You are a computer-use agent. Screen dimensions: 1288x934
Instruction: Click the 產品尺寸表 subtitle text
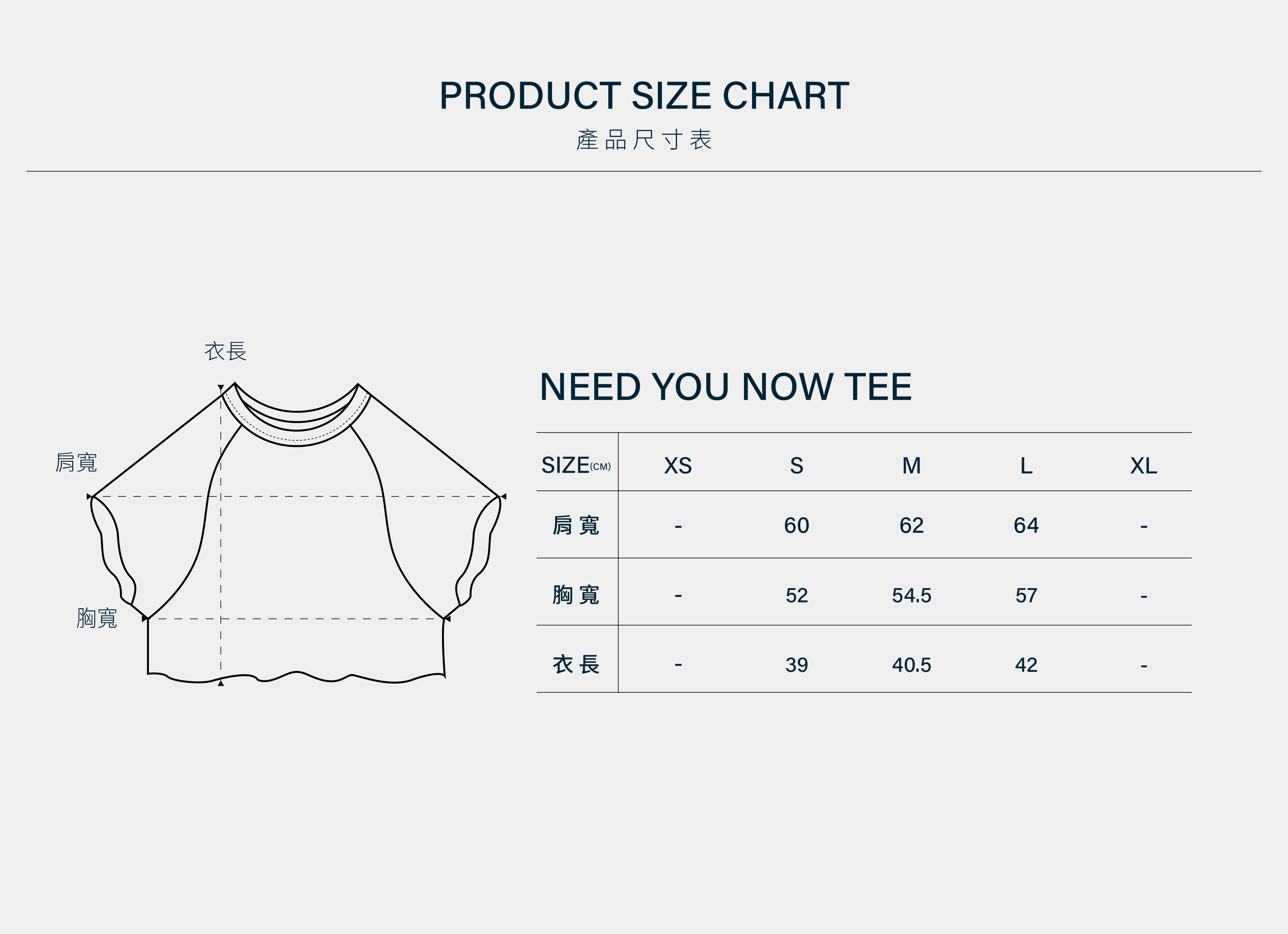point(644,140)
